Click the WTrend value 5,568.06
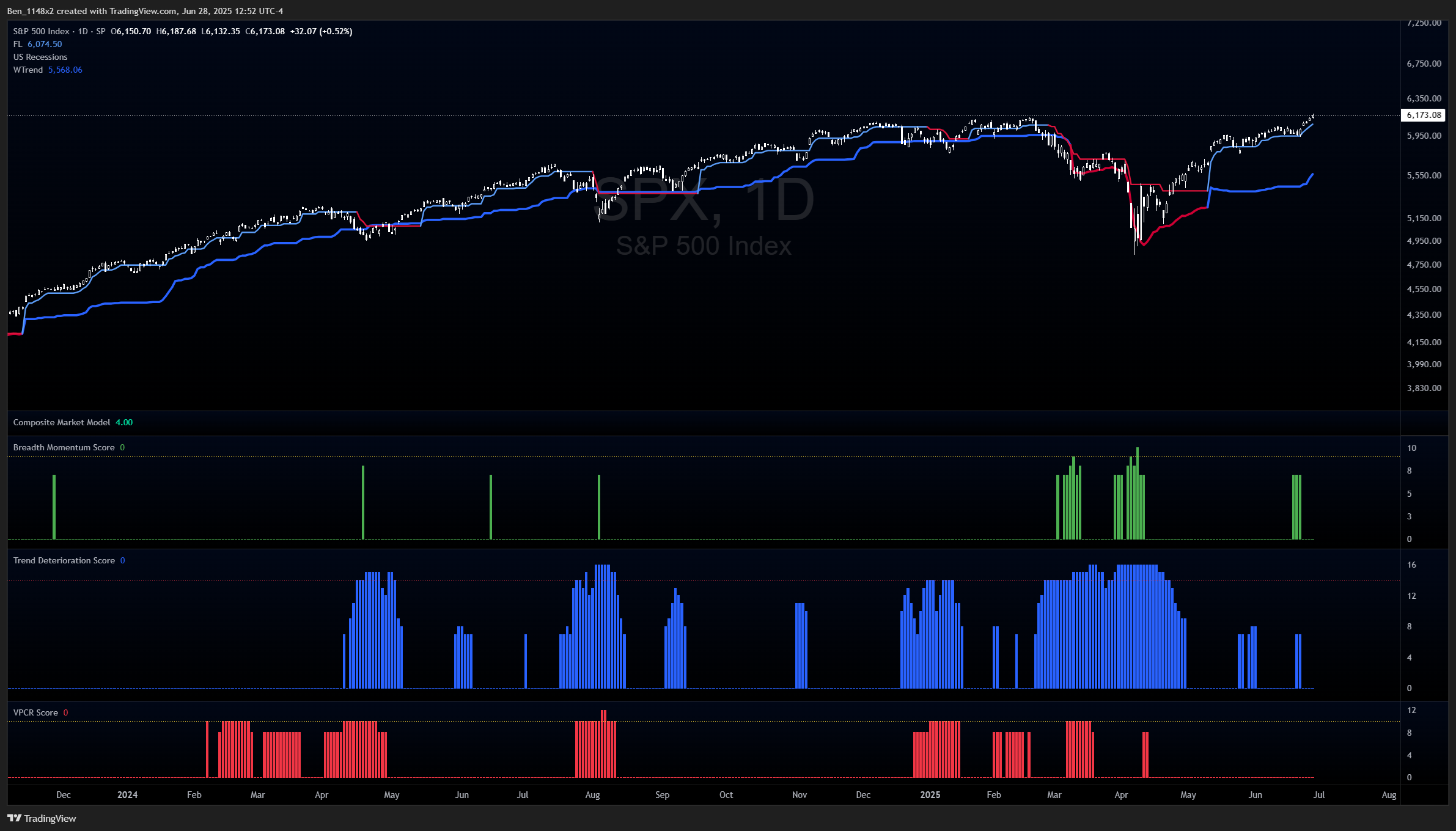This screenshot has width=1456, height=831. pos(65,70)
